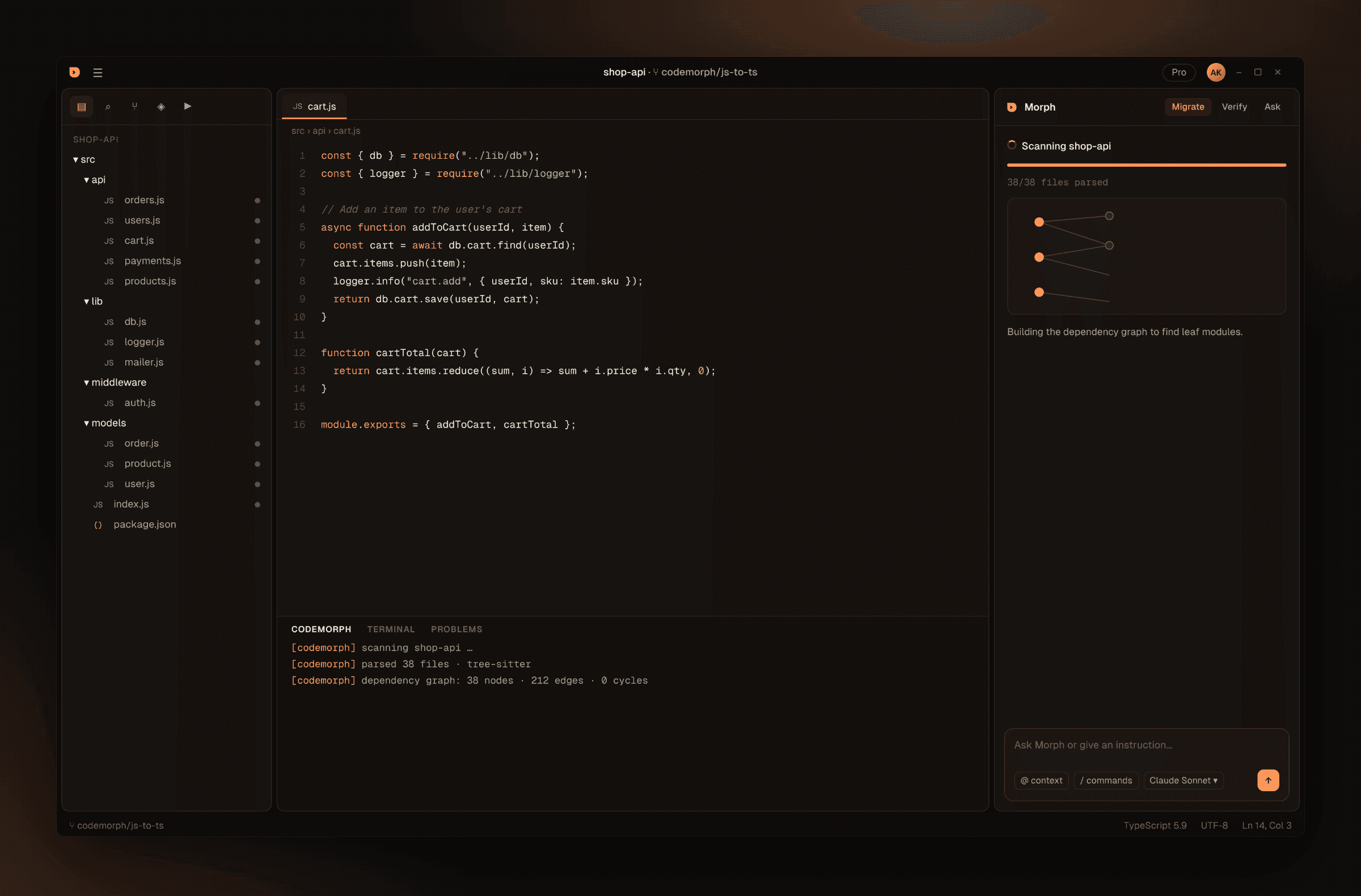Select the cart.js editor tab
Viewport: 1361px width, 896px height.
[x=314, y=107]
